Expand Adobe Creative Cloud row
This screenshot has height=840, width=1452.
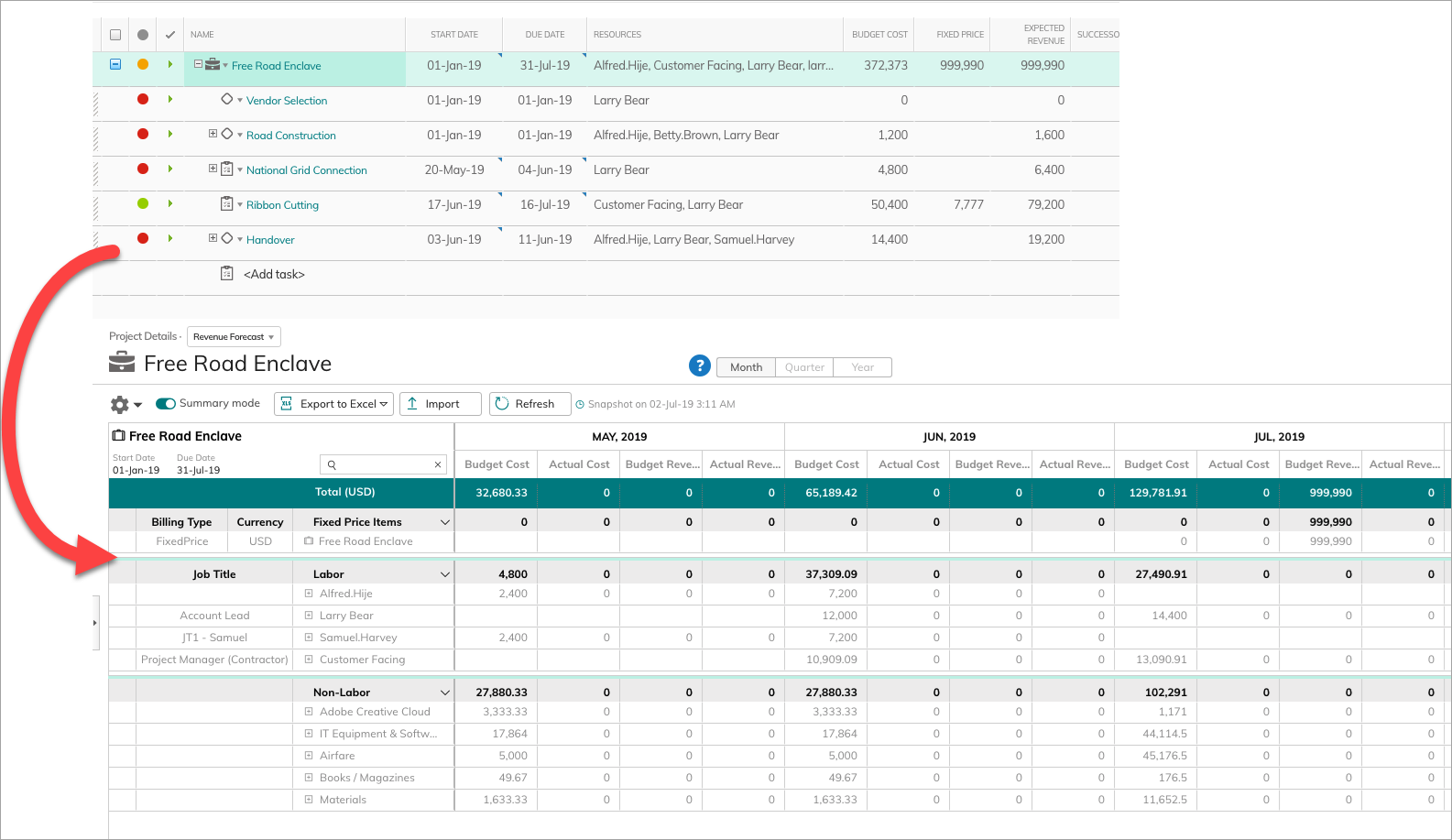(309, 712)
